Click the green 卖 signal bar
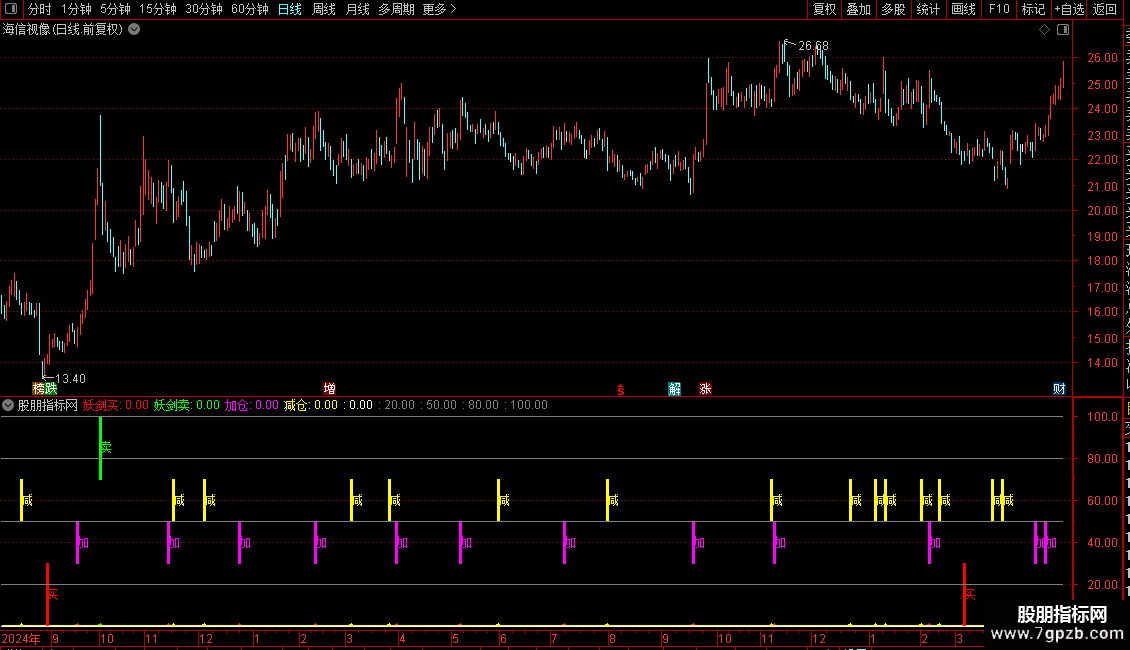Image resolution: width=1130 pixels, height=650 pixels. pos(101,448)
